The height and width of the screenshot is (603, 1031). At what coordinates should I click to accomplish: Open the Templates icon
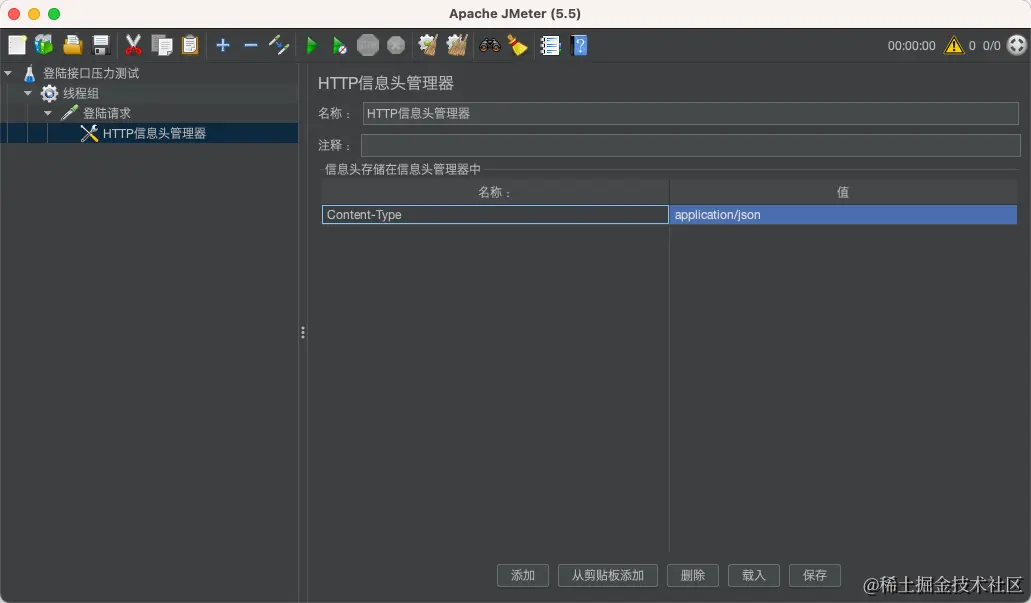[44, 45]
